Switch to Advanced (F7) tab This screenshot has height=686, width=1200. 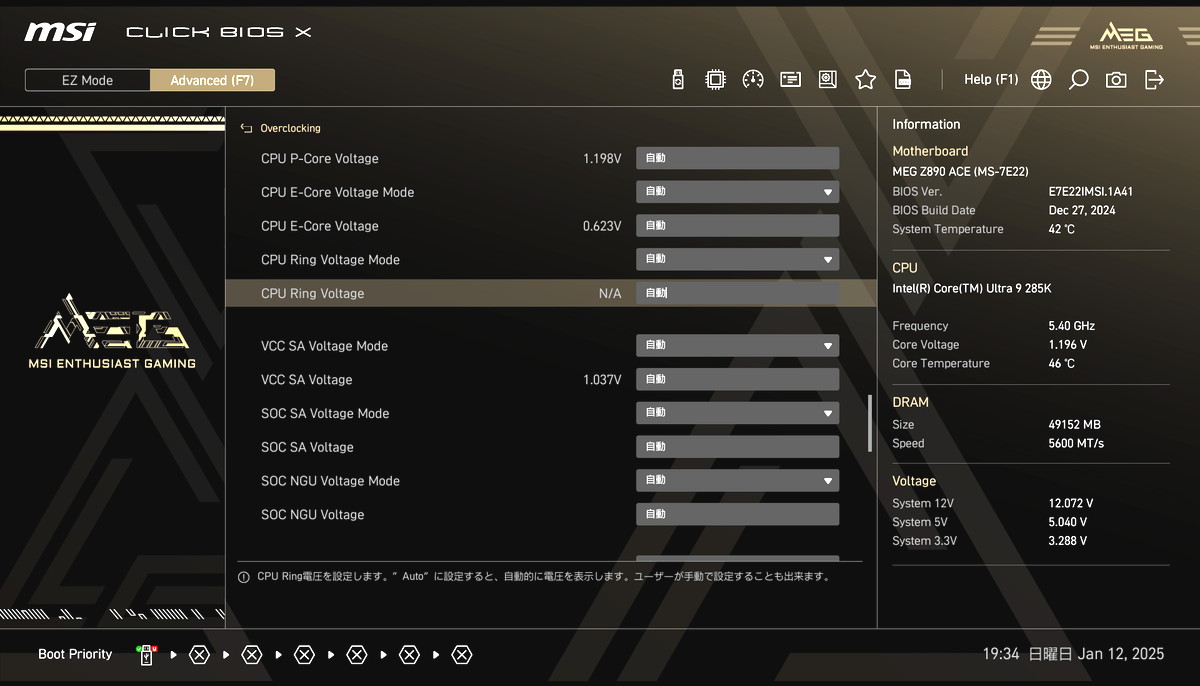[x=212, y=80]
